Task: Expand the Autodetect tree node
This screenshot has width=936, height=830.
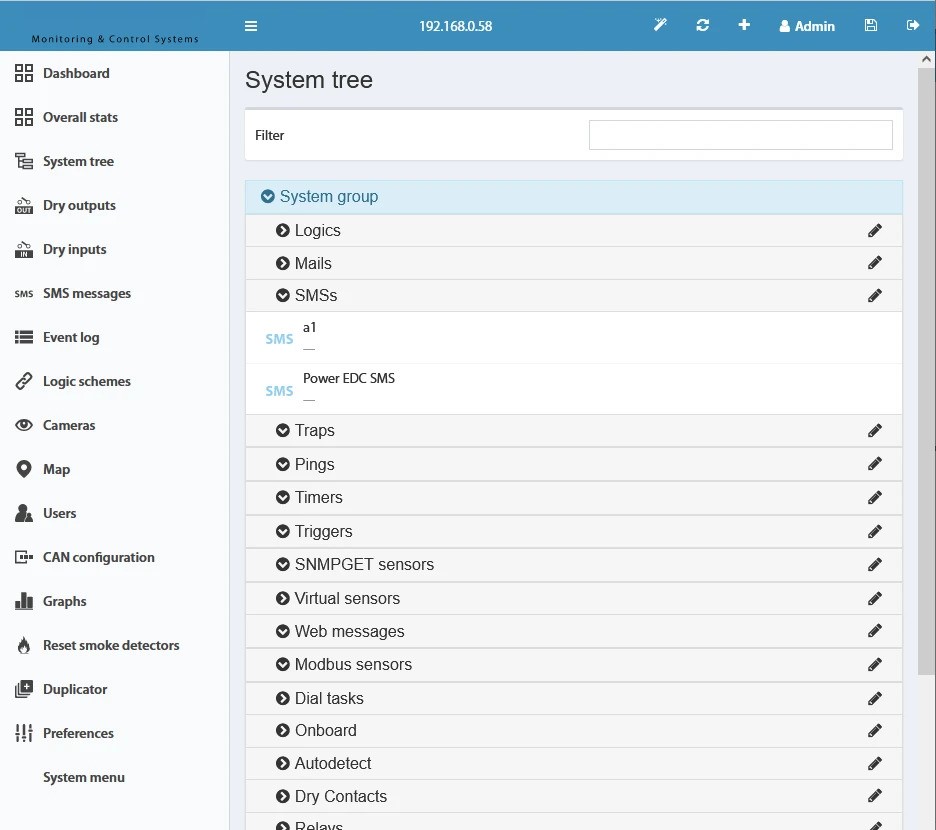Action: [x=282, y=763]
